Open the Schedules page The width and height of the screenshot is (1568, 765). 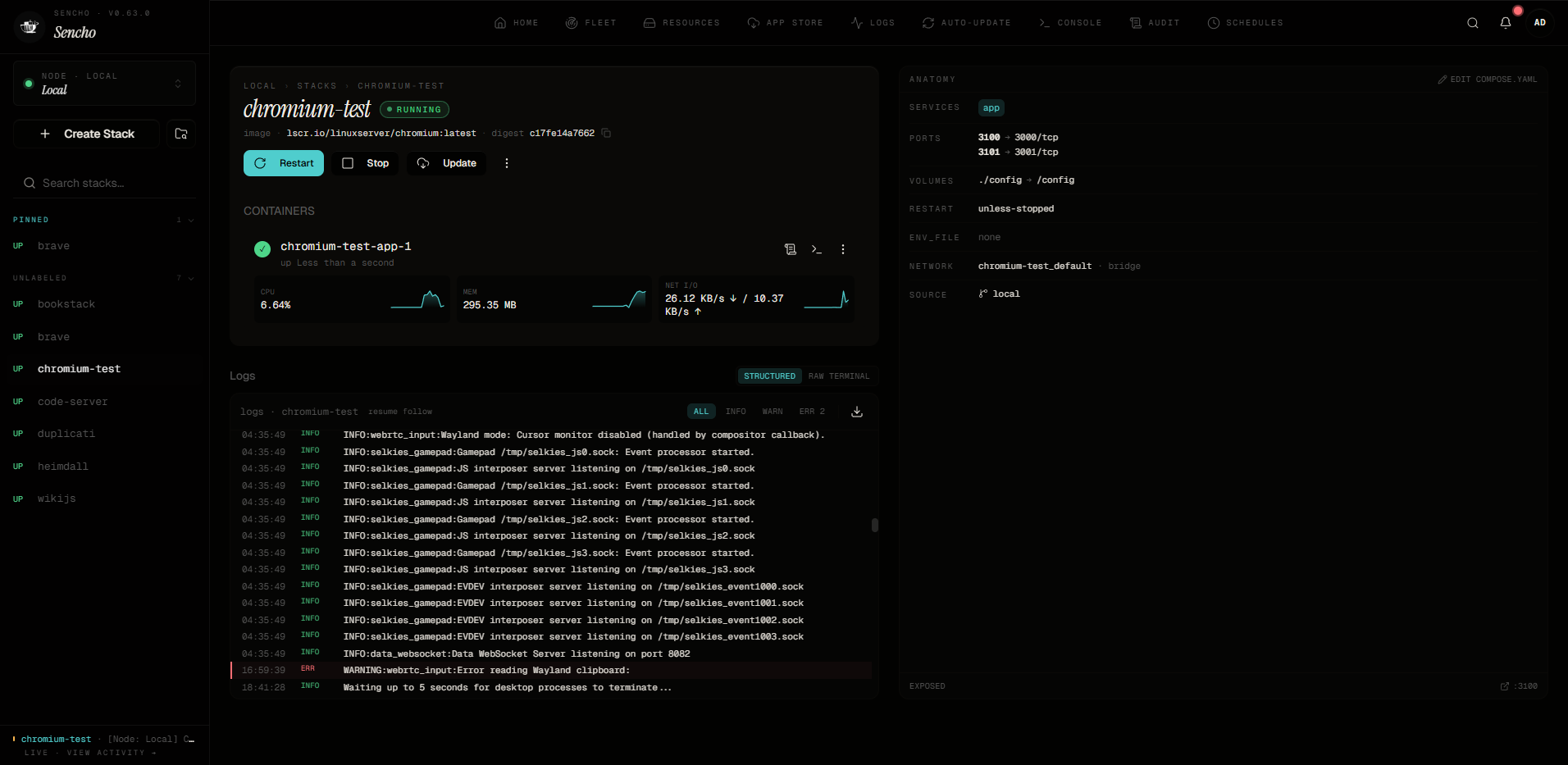click(x=1246, y=23)
